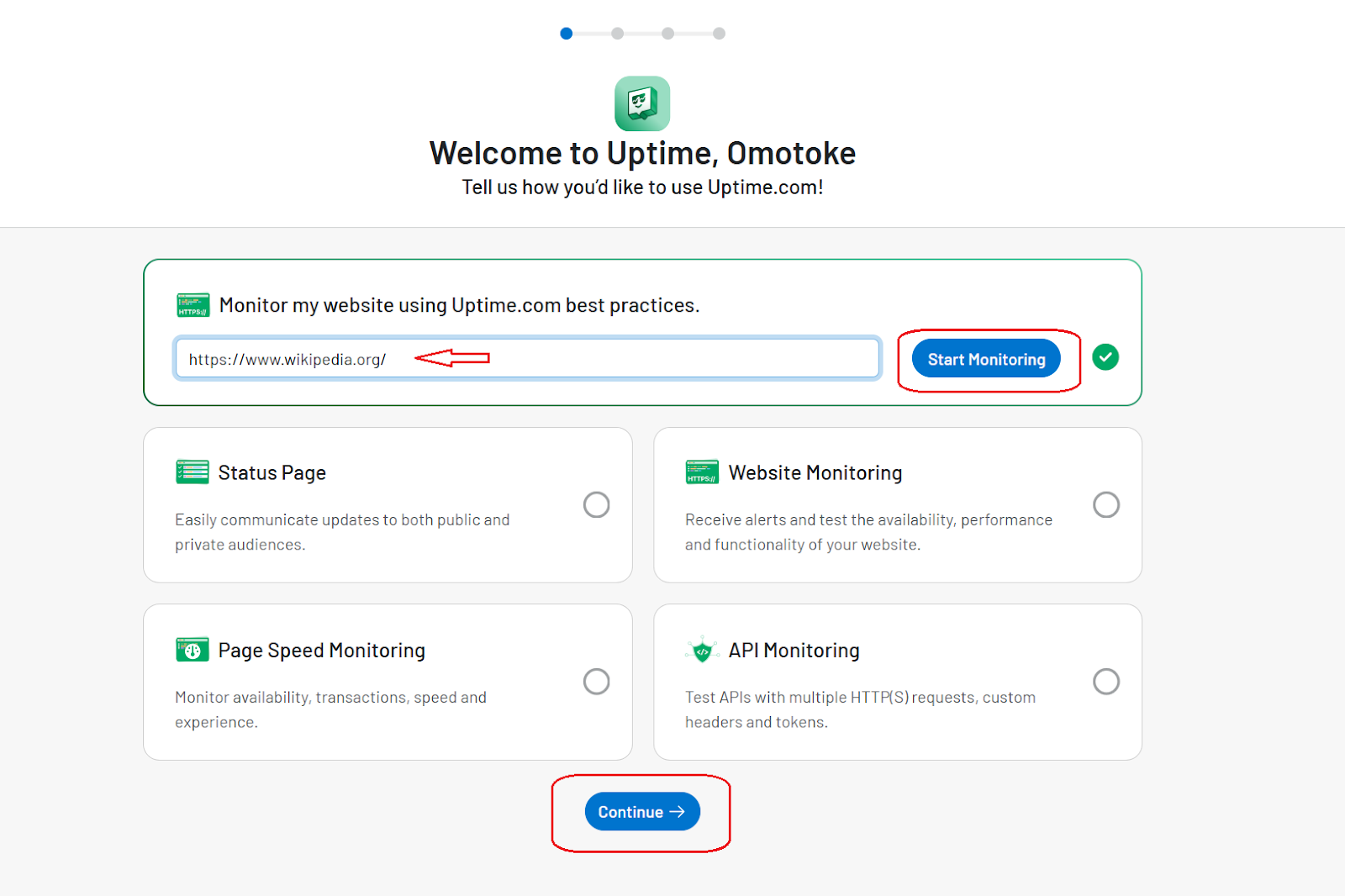Click the Continue button
This screenshot has width=1345, height=896.
tap(642, 812)
